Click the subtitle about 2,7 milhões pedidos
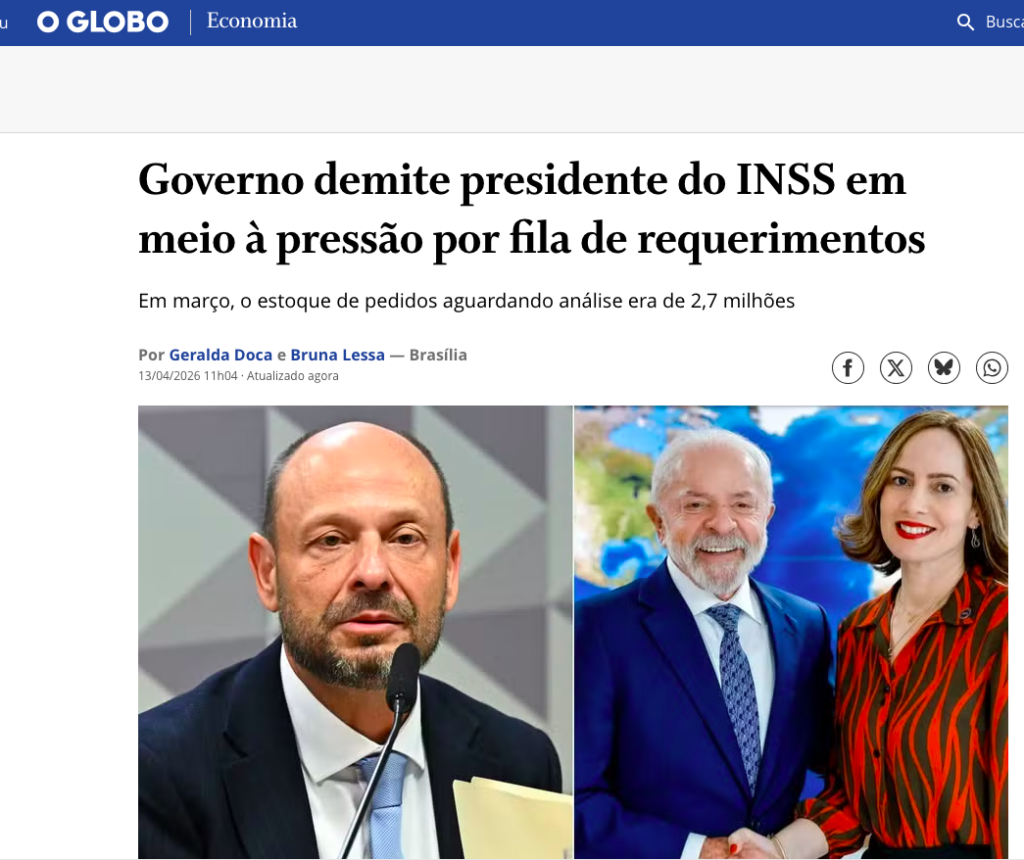The width and height of the screenshot is (1024, 860). [466, 301]
